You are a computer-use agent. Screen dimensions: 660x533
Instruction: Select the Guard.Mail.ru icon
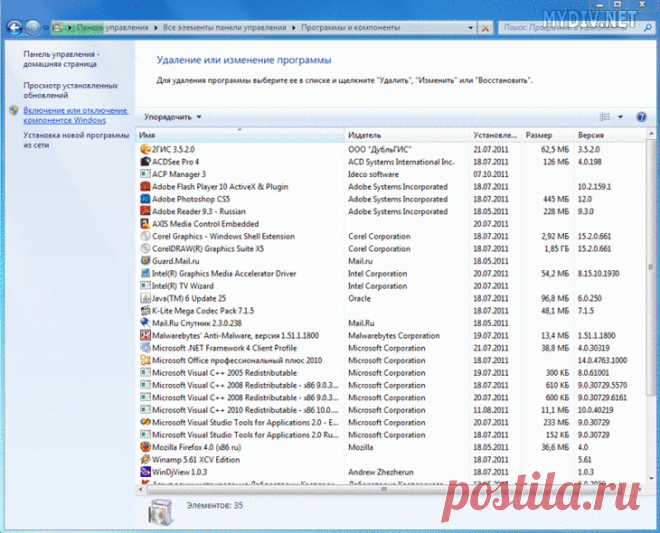[145, 261]
